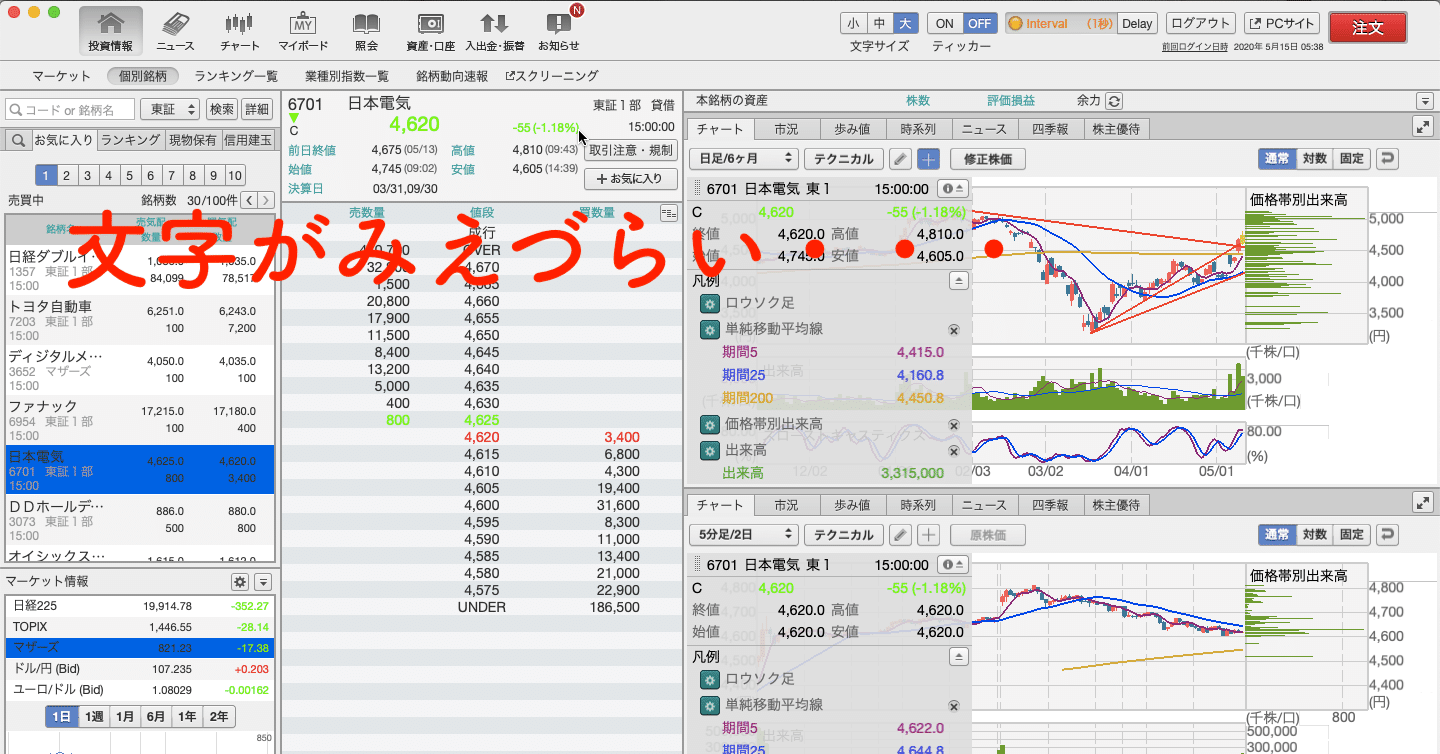Open the 資産・口座 screen
The width and height of the screenshot is (1440, 754).
coord(430,28)
